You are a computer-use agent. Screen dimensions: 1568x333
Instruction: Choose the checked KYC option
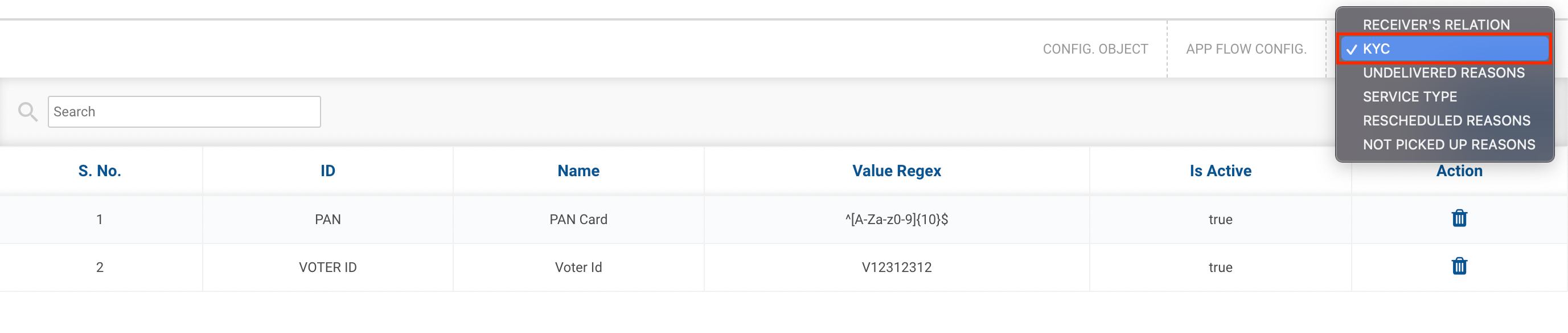point(1444,49)
